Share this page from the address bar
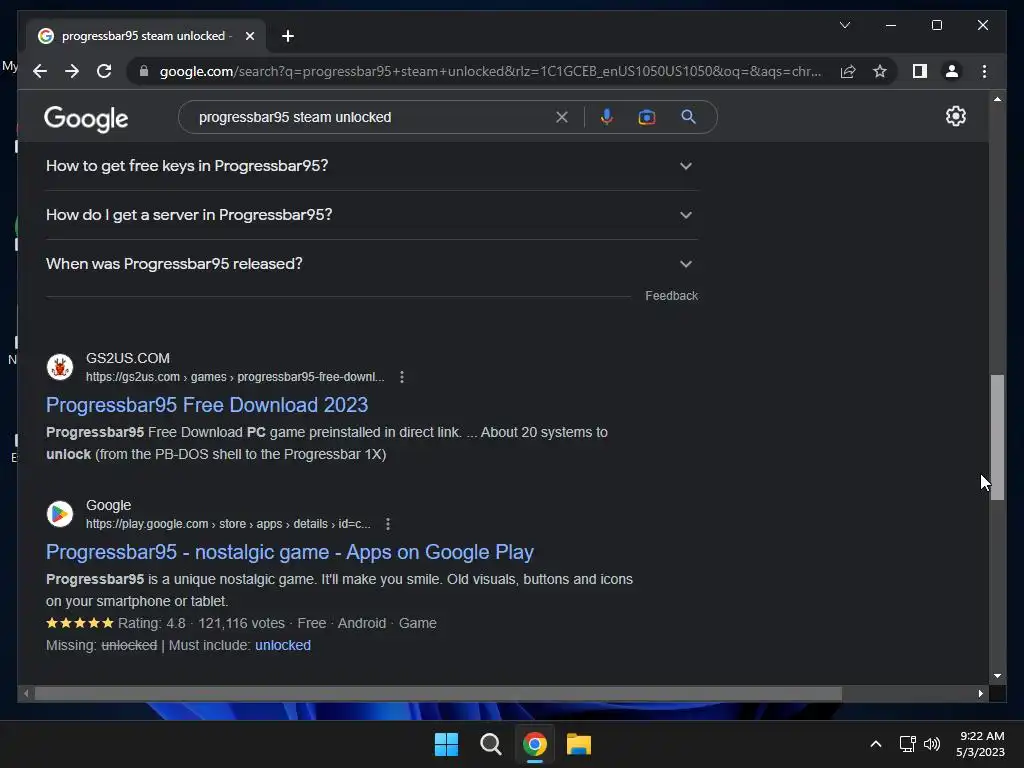1024x768 pixels. tap(848, 71)
